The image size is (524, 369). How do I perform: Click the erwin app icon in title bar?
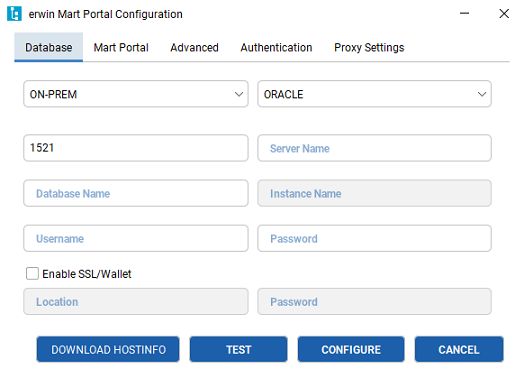(14, 14)
